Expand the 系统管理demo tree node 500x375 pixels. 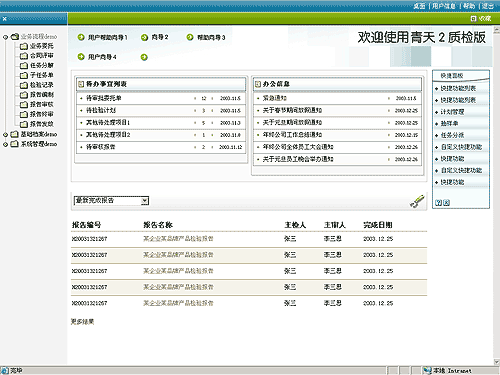click(x=5, y=144)
